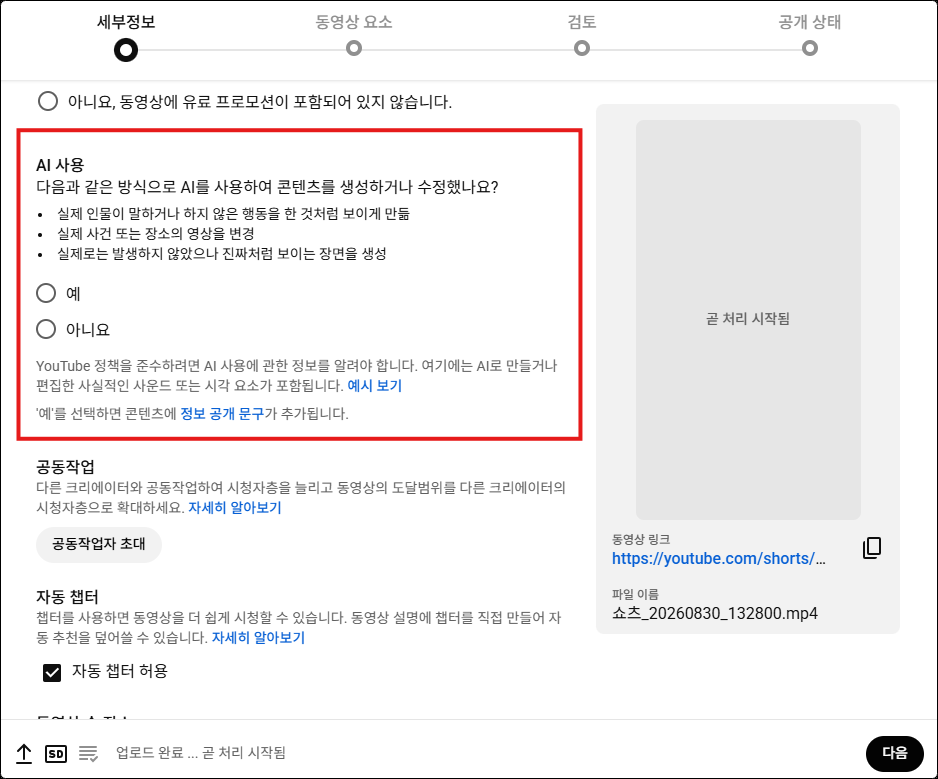The height and width of the screenshot is (779, 938).
Task: Click the checks completed list icon
Action: (89, 754)
